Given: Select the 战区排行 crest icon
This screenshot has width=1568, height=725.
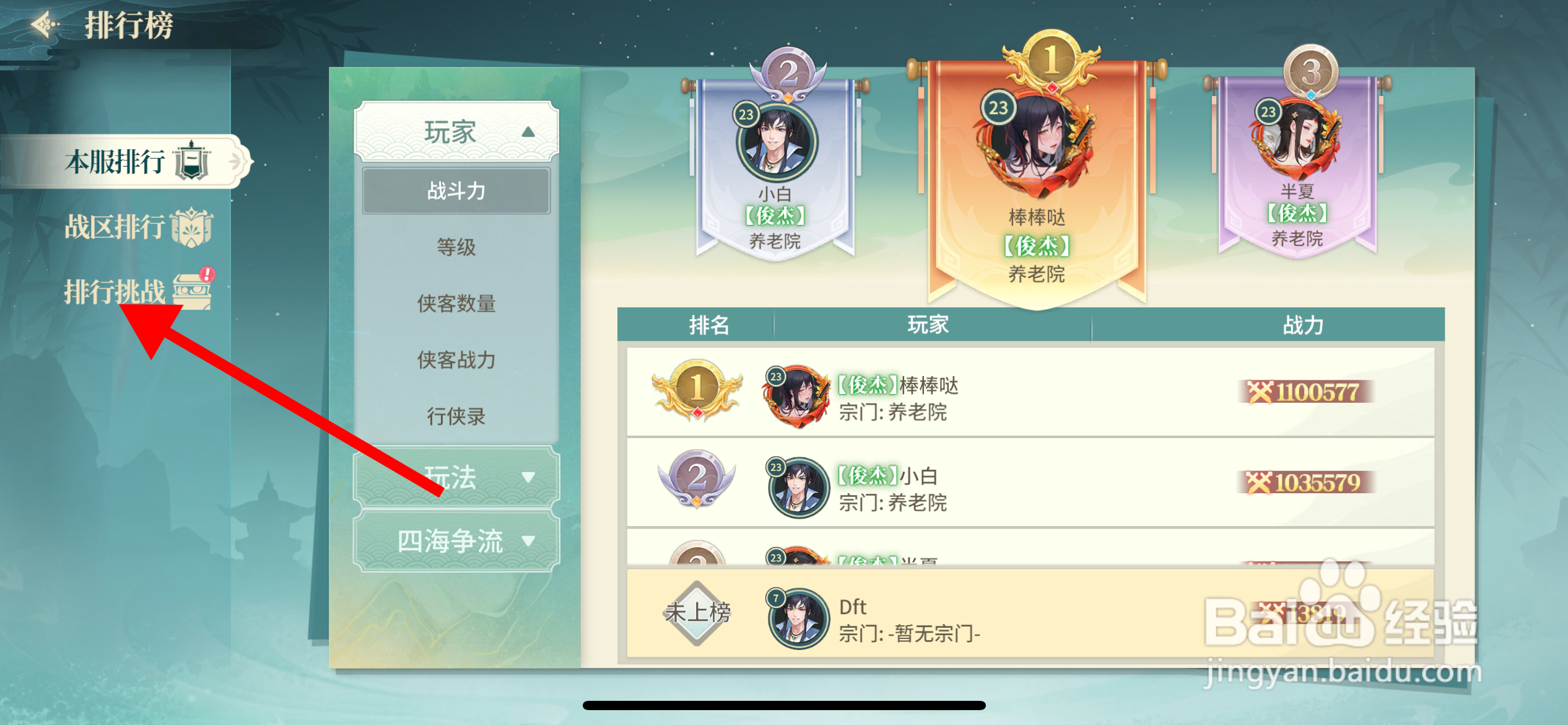Looking at the screenshot, I should pos(191,227).
